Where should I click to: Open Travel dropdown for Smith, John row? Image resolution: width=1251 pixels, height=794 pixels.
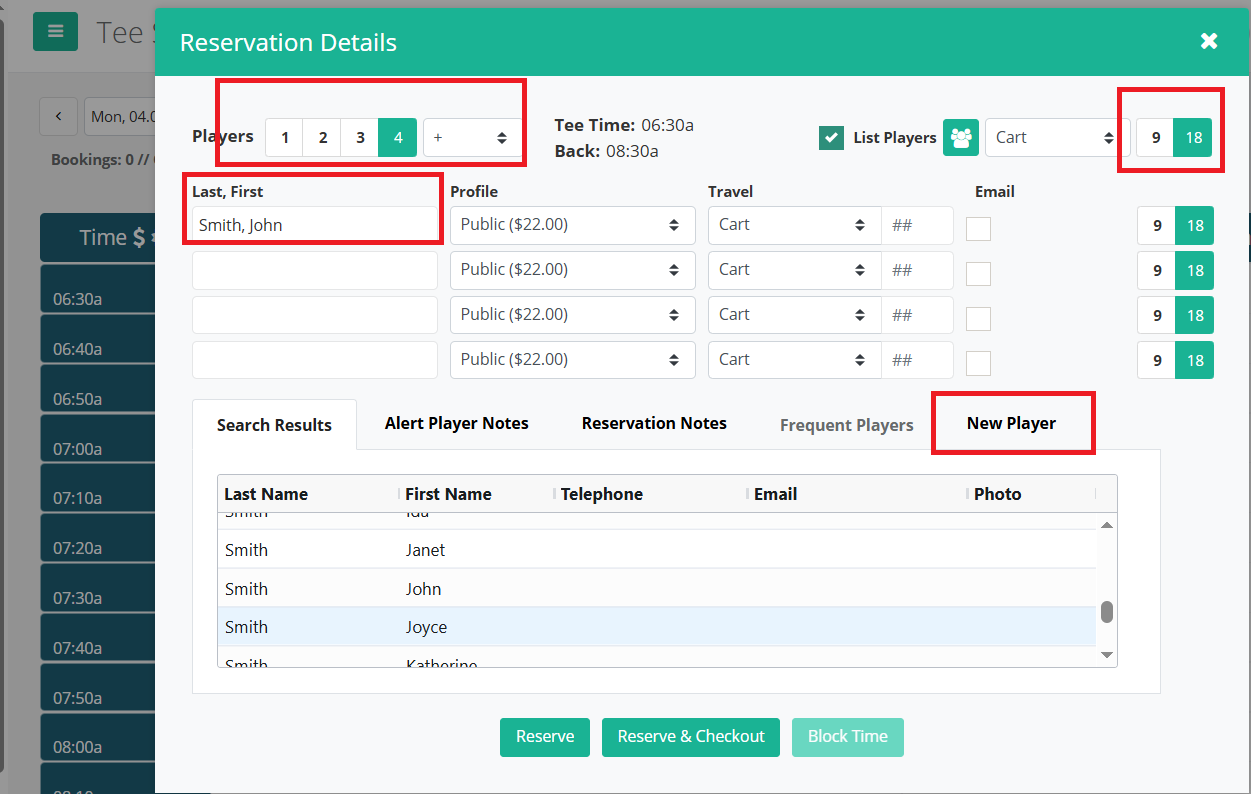tap(795, 225)
